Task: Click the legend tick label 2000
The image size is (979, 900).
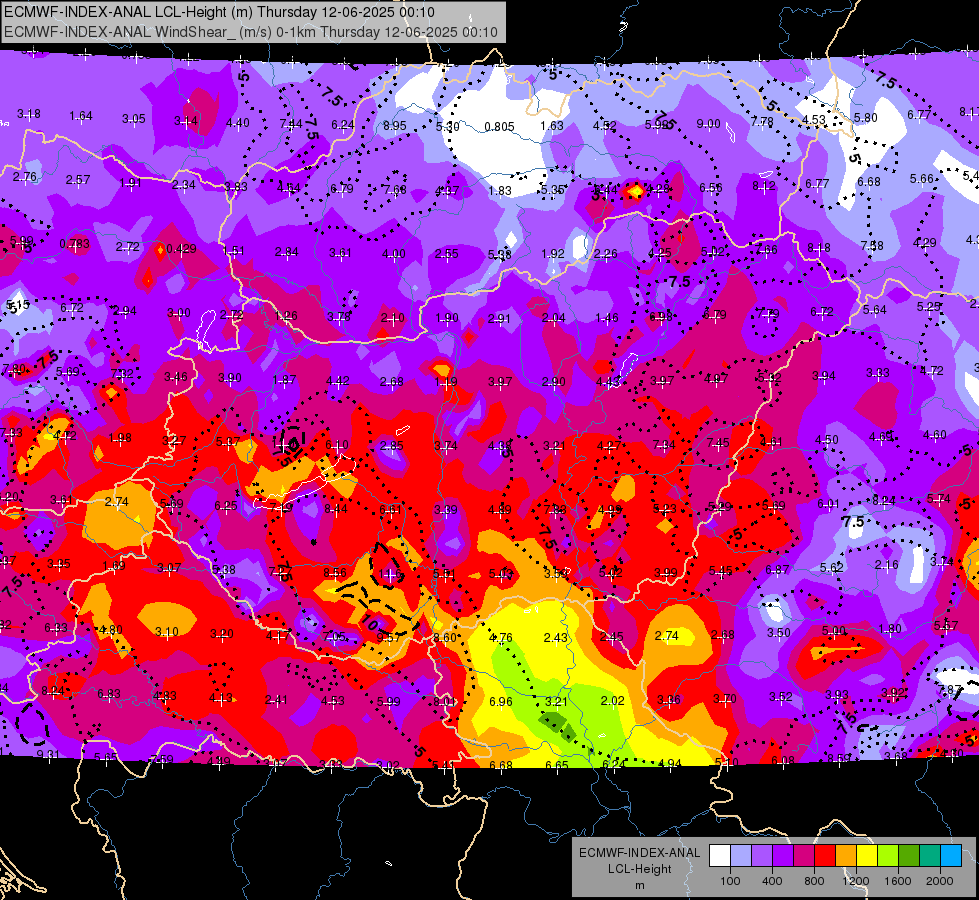Action: [940, 881]
